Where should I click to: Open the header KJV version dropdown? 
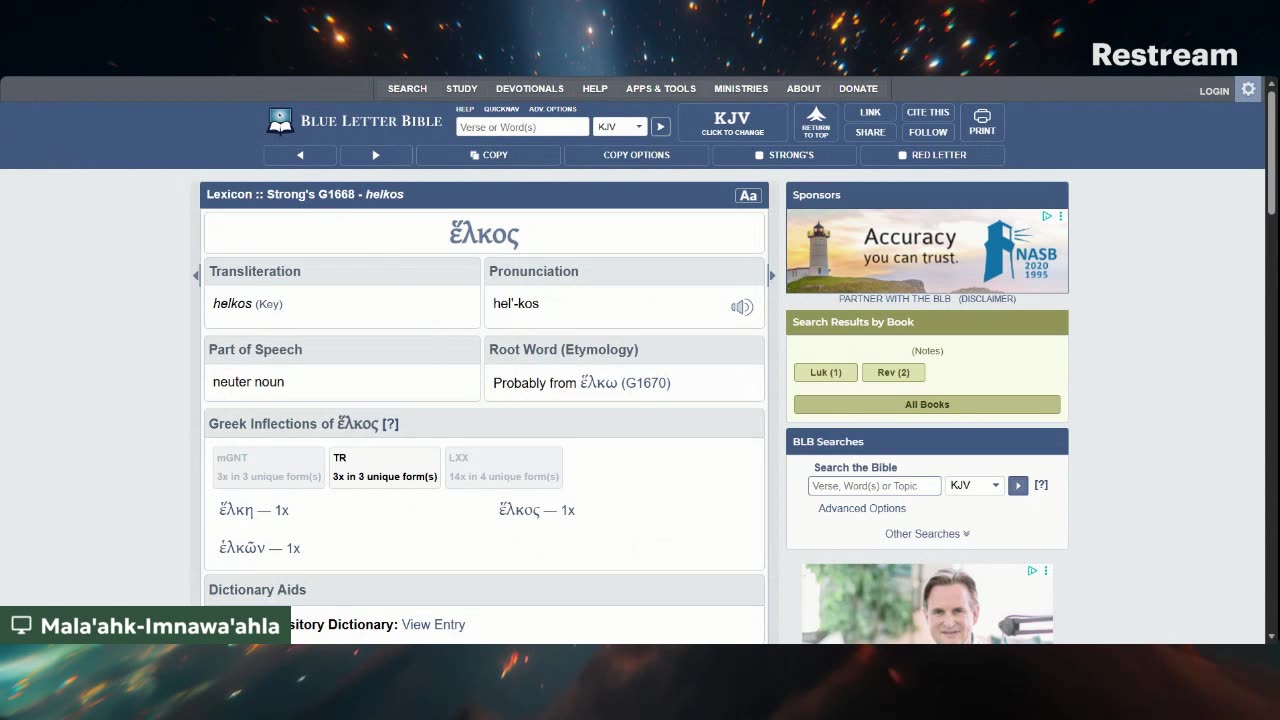pos(620,127)
